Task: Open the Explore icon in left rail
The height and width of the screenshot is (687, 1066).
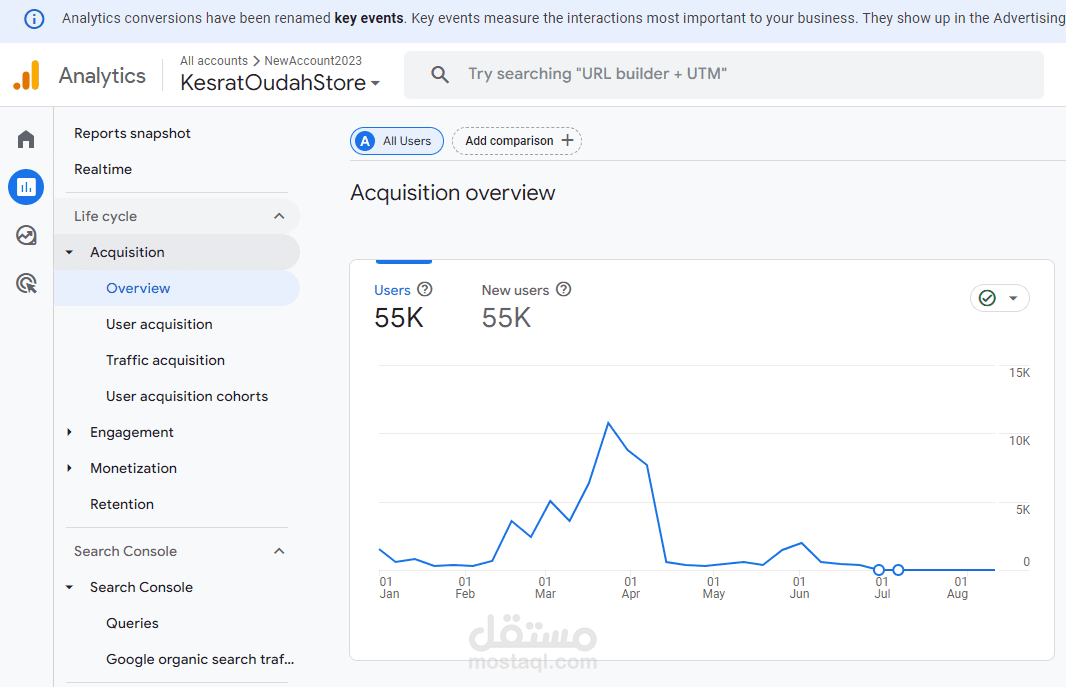Action: coord(26,235)
